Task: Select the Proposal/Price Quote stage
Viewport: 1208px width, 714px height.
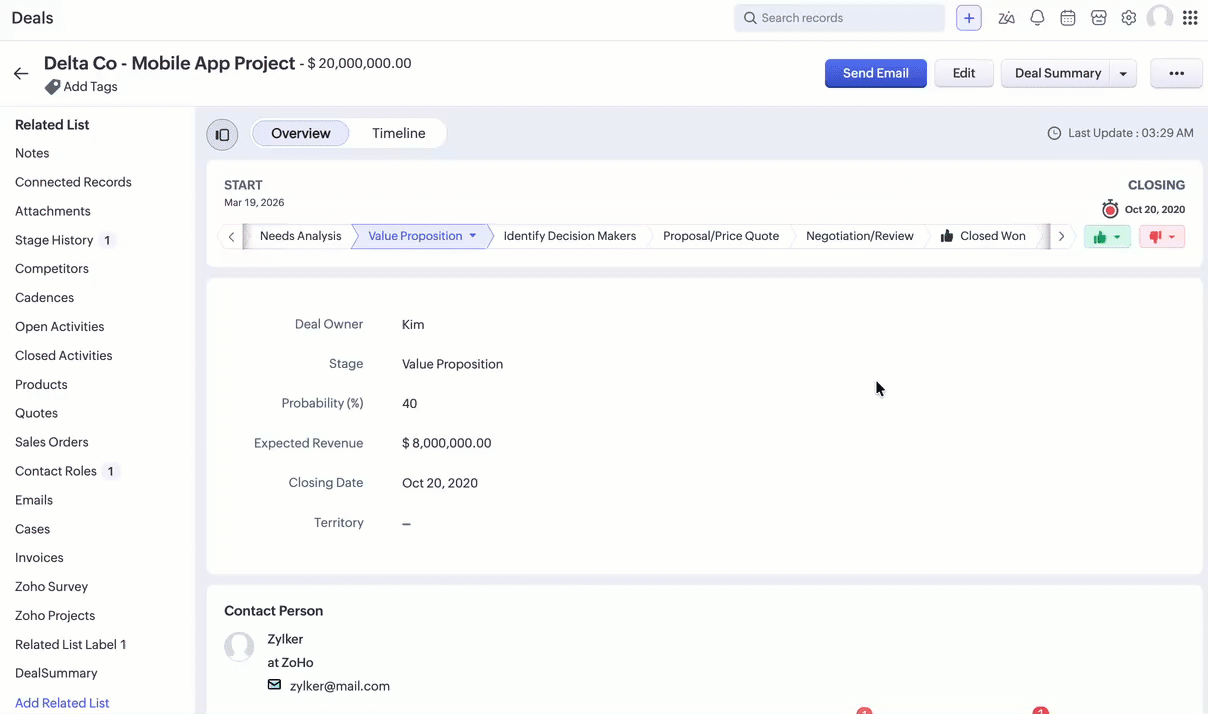Action: (x=720, y=236)
